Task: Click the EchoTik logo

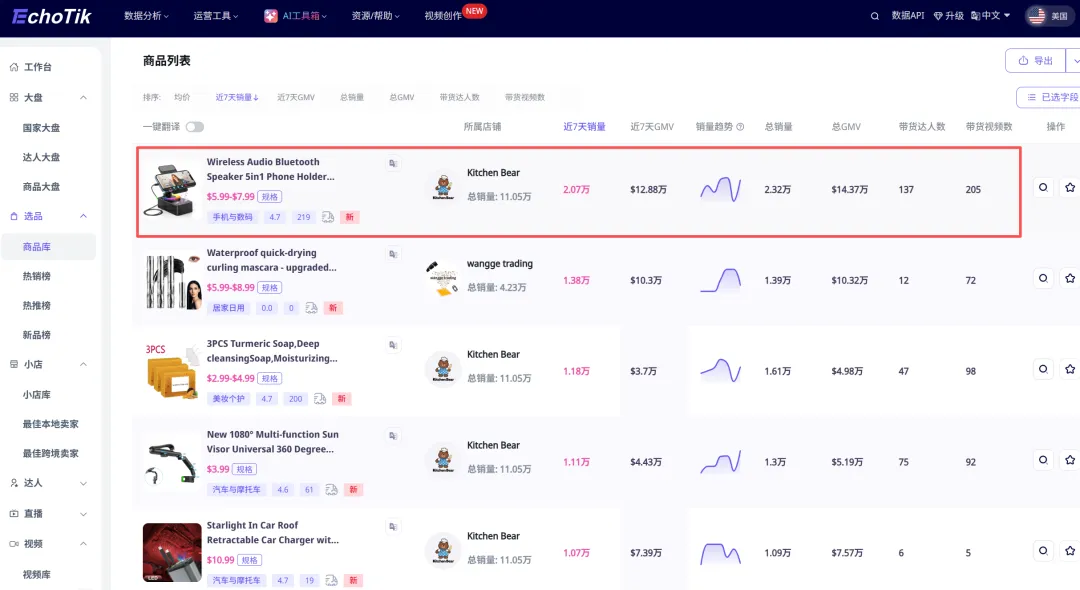Action: (52, 16)
